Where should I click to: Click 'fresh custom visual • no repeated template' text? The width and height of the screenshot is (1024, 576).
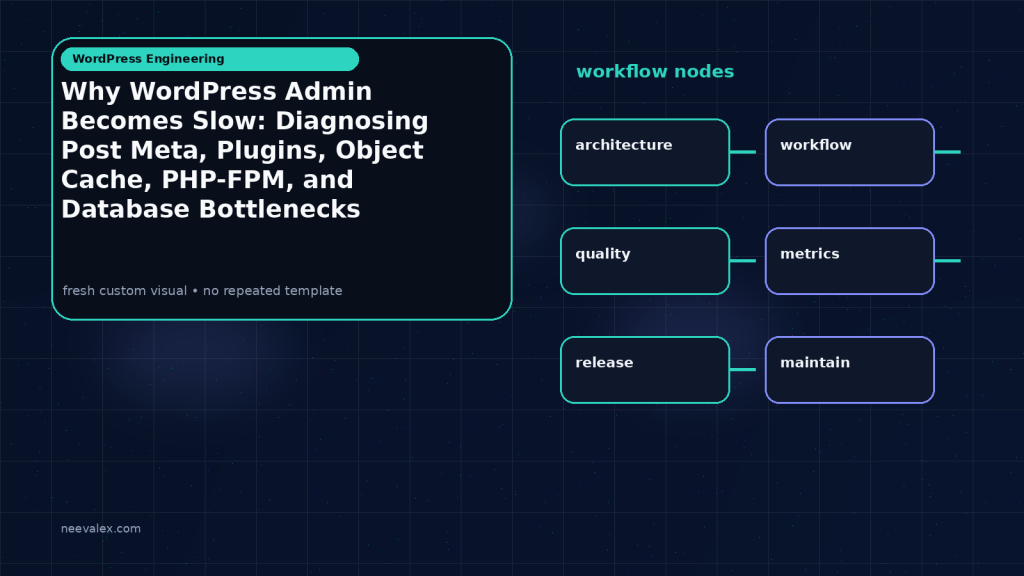tap(202, 291)
